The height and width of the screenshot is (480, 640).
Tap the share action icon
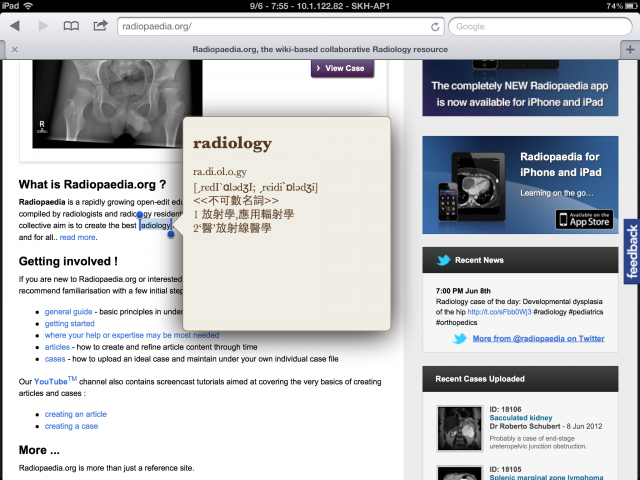pos(100,26)
